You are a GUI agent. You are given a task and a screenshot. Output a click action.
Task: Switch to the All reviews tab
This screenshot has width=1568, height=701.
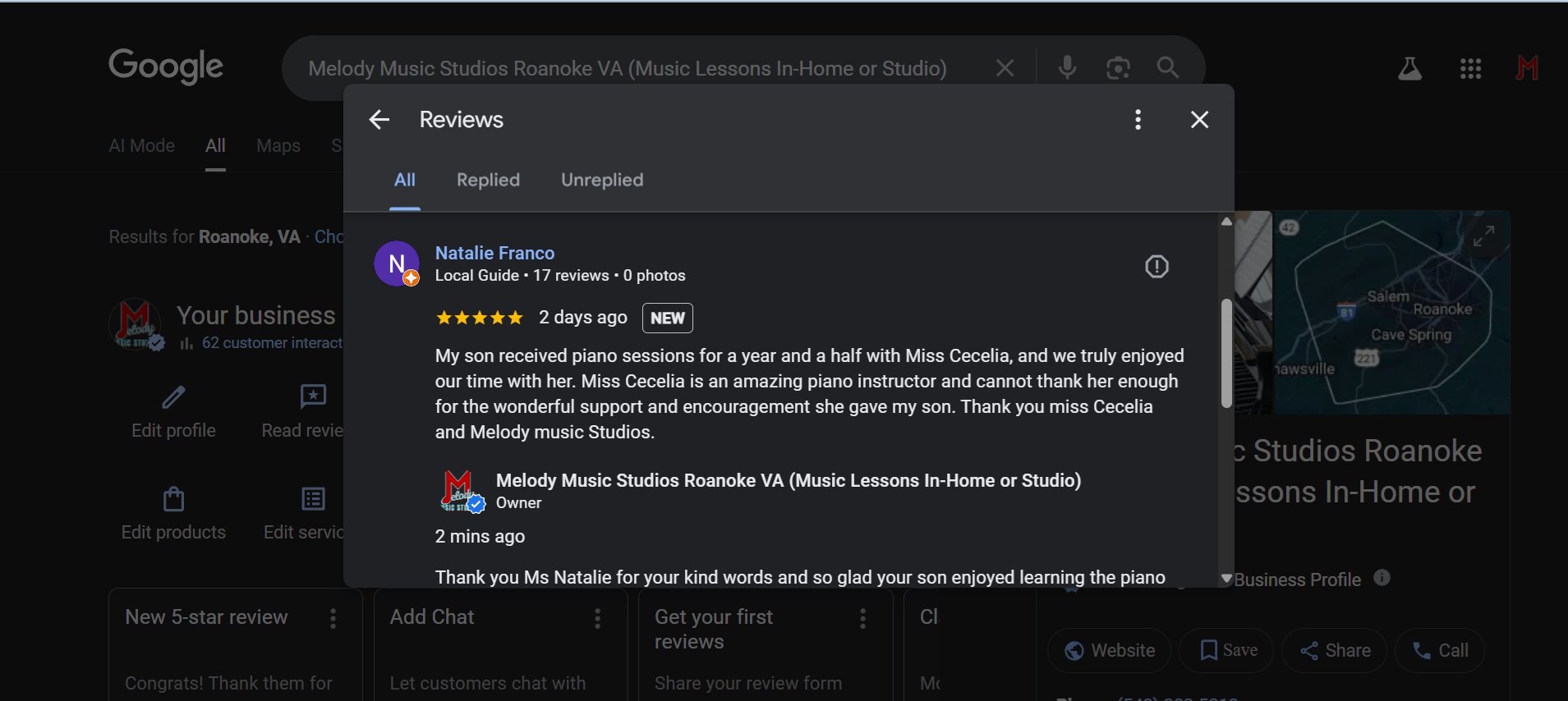pyautogui.click(x=405, y=180)
